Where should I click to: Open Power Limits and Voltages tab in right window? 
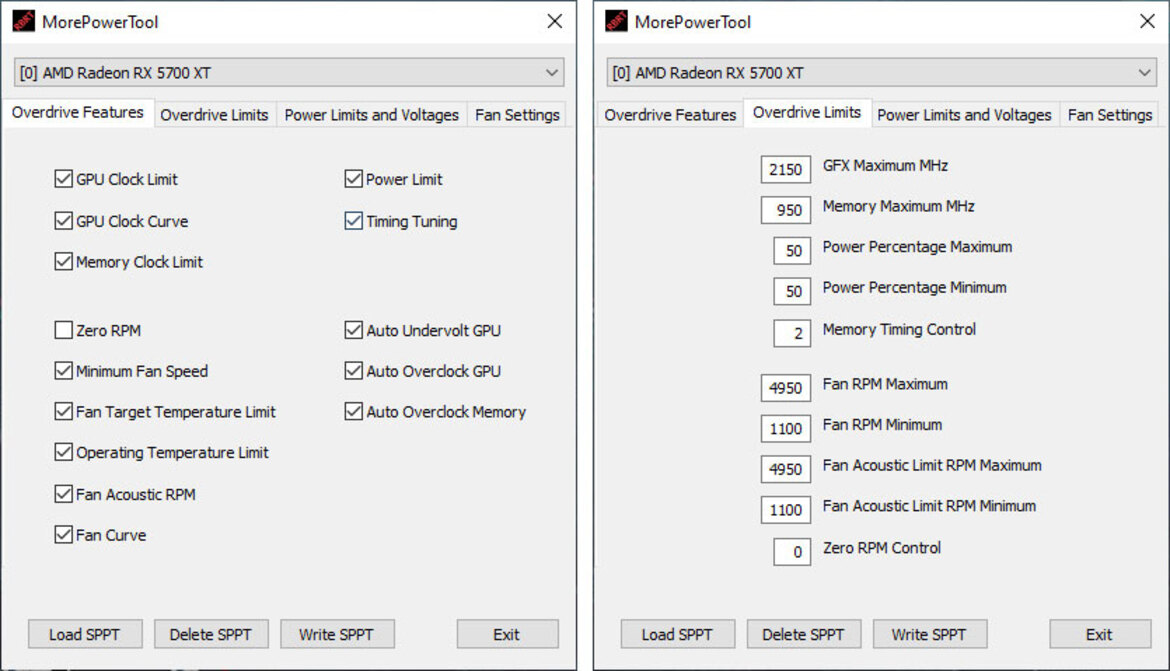point(964,115)
